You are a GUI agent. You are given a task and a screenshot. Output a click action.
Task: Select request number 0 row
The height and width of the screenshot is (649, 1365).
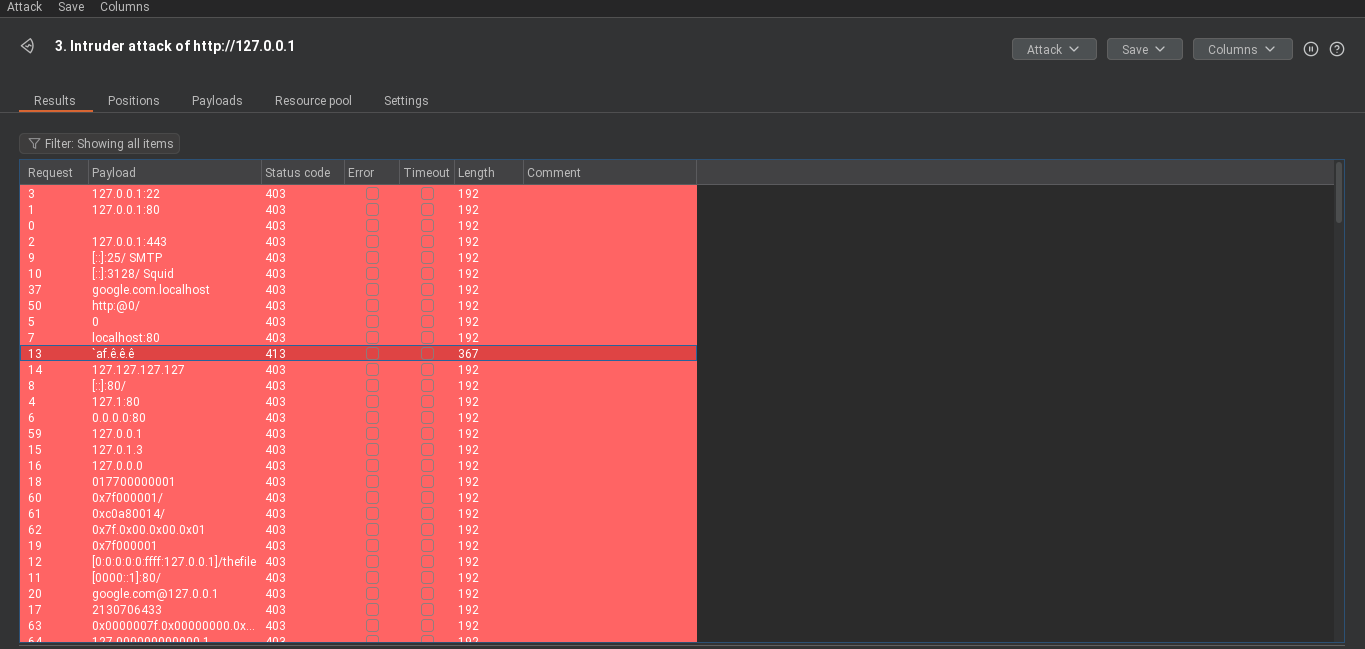(358, 226)
